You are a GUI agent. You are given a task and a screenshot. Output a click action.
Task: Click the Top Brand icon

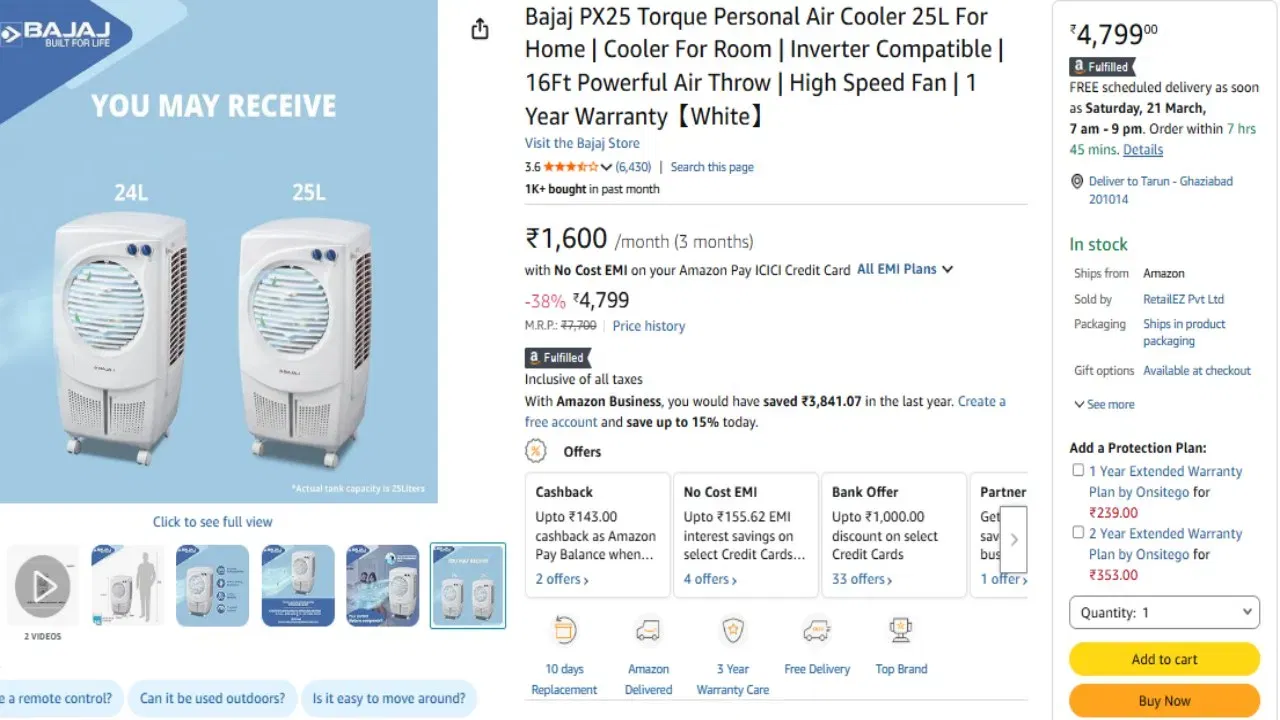tap(900, 629)
